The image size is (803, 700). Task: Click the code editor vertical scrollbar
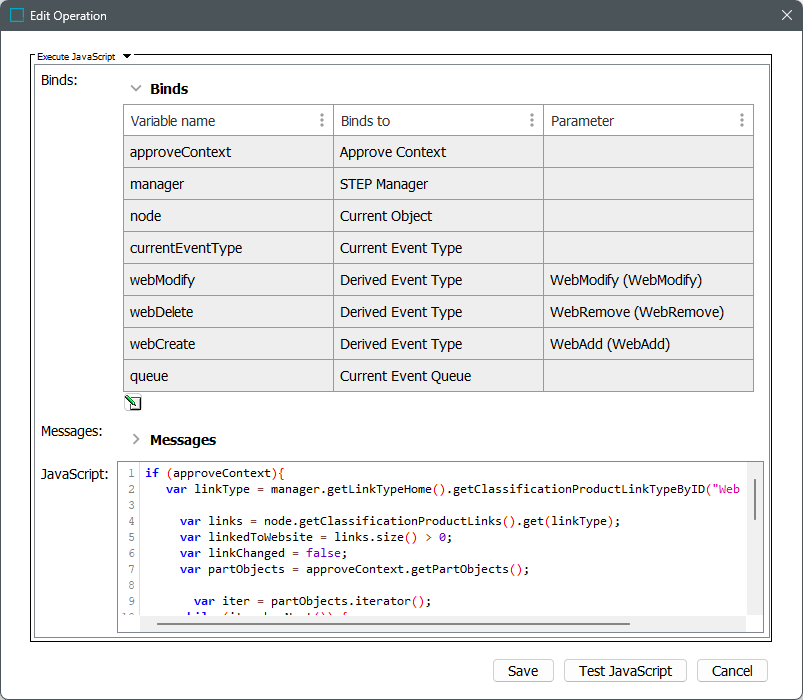point(755,498)
